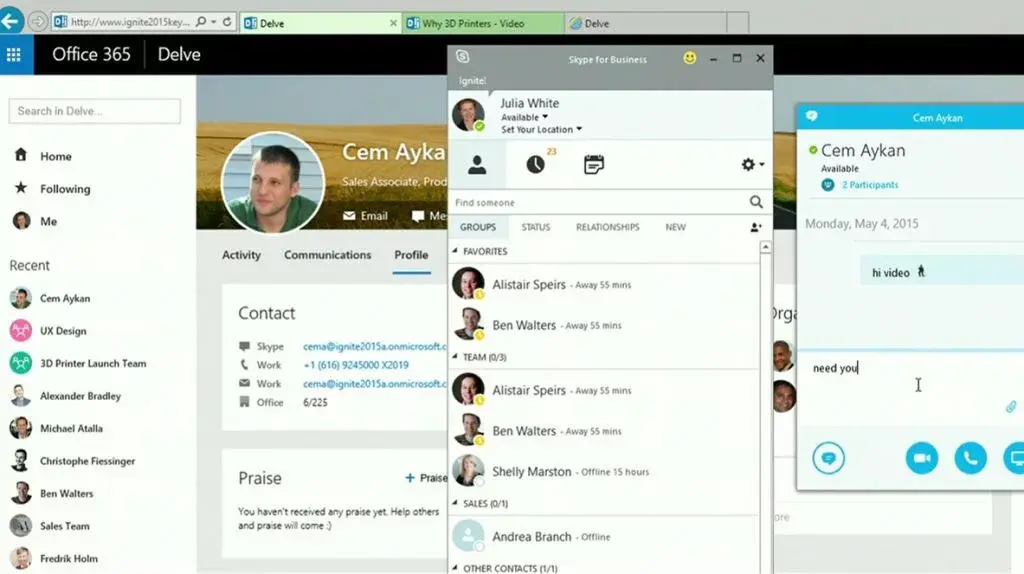
Task: Collapse the TEAM (0/3) group
Action: click(x=455, y=357)
